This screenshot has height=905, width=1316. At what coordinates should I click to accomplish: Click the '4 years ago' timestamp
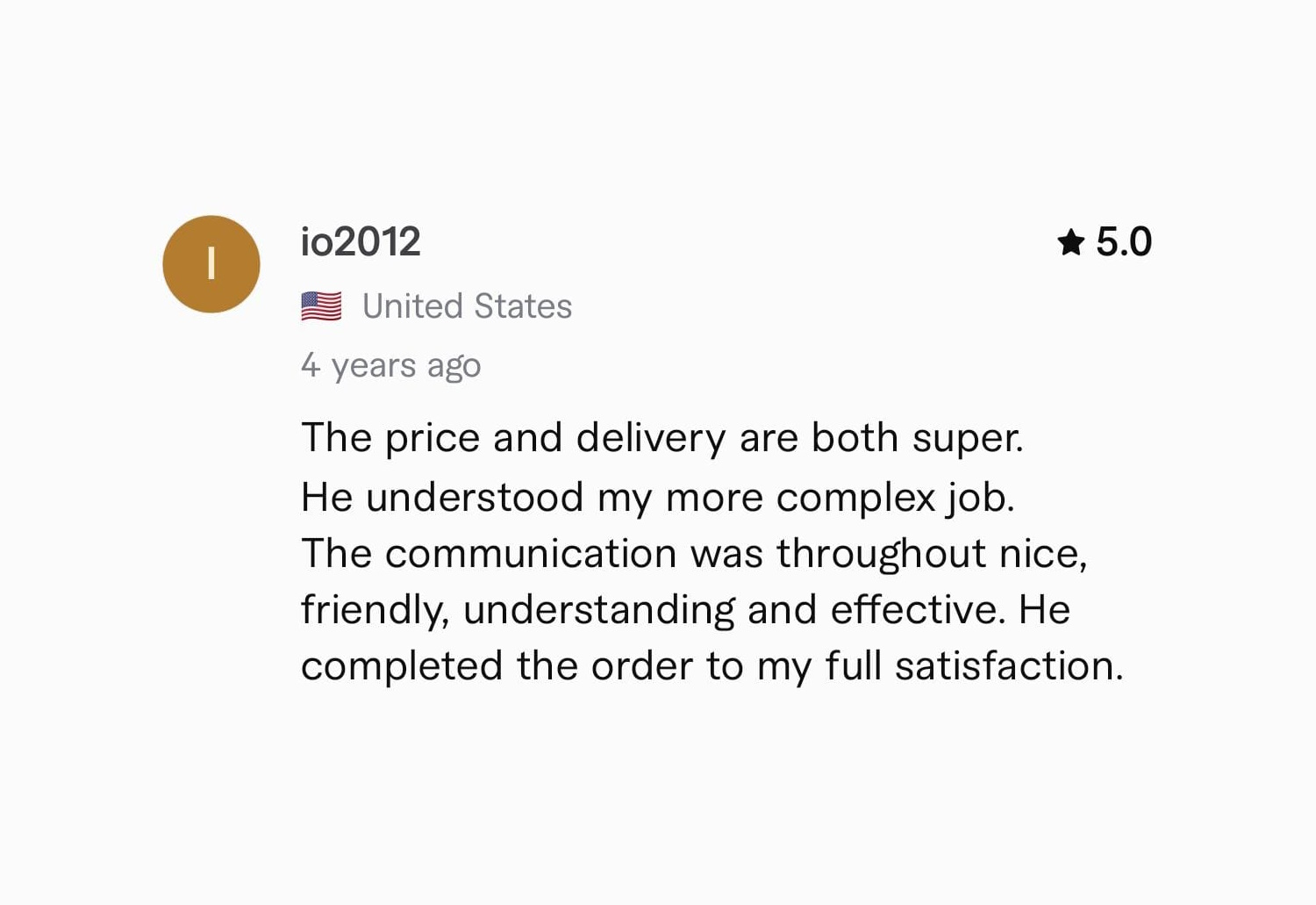point(391,365)
